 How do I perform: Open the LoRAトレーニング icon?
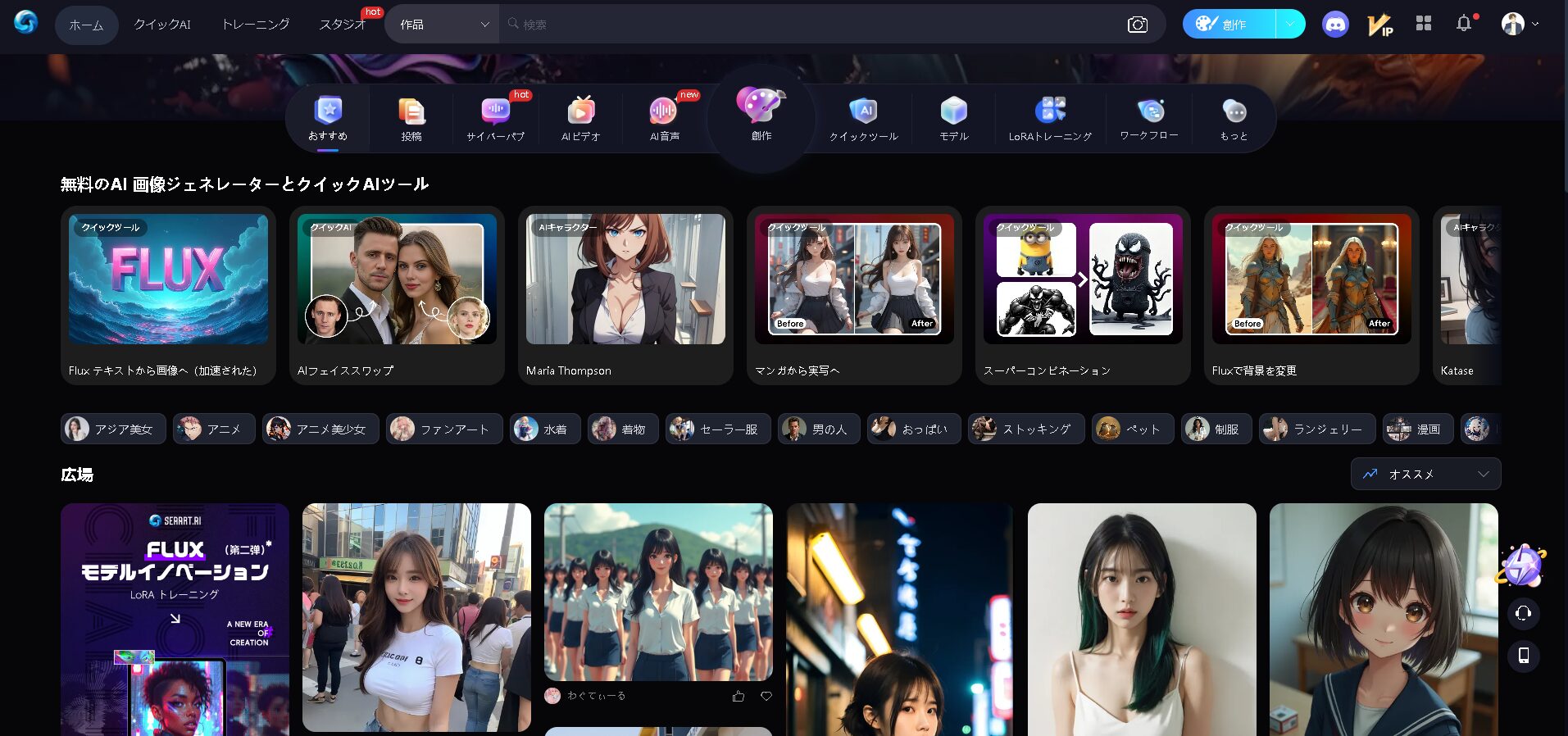click(x=1050, y=110)
